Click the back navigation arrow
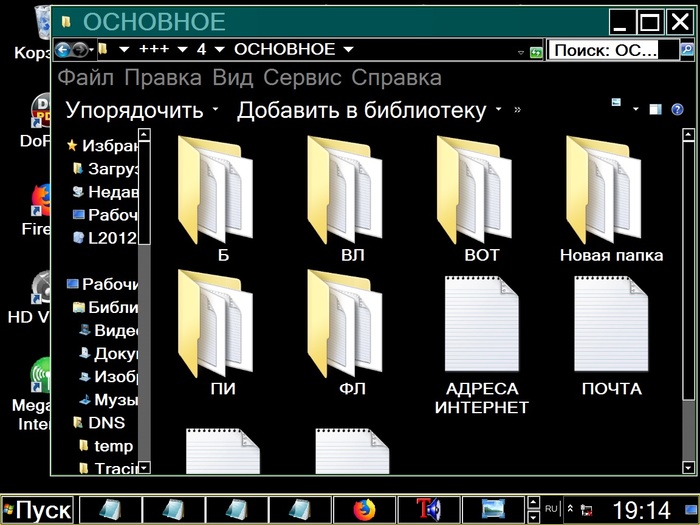This screenshot has width=700, height=525. click(x=64, y=49)
